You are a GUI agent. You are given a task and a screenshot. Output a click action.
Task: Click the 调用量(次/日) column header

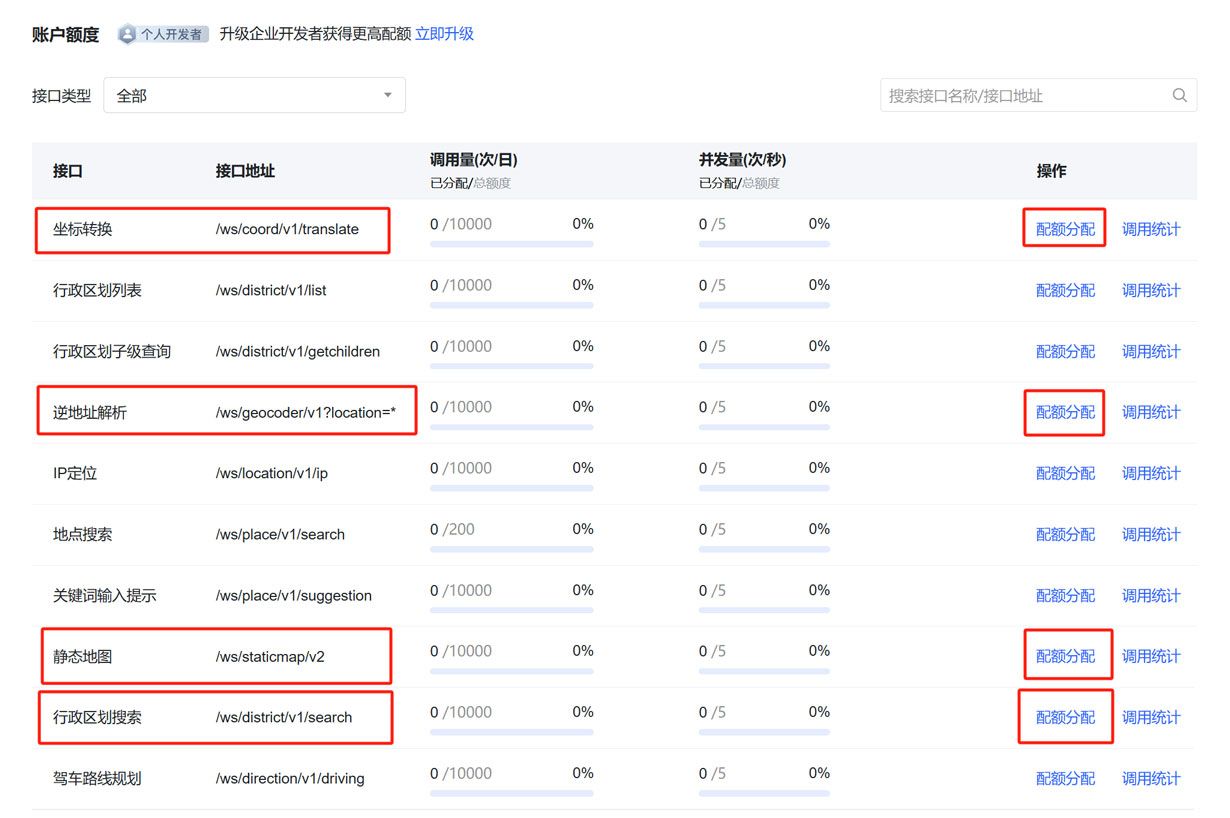point(474,159)
